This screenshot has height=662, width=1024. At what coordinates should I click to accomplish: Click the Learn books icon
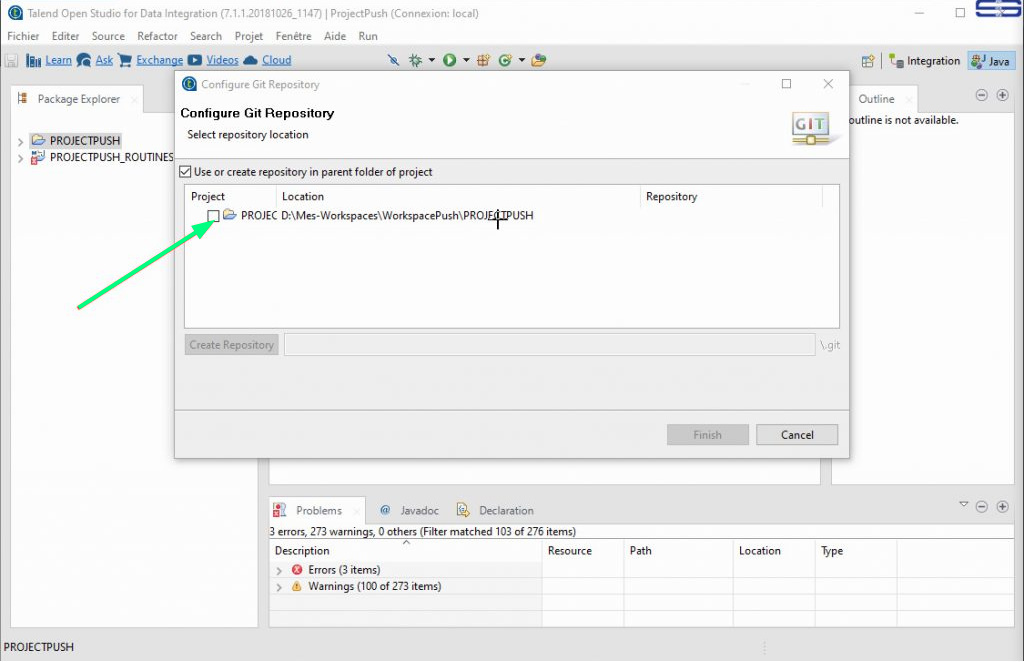tap(34, 61)
